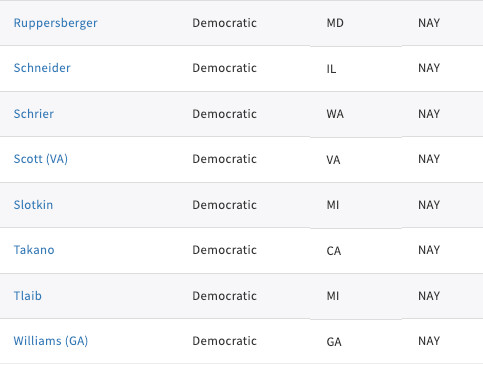Click the MI state cell in Tlaib's row

(333, 296)
